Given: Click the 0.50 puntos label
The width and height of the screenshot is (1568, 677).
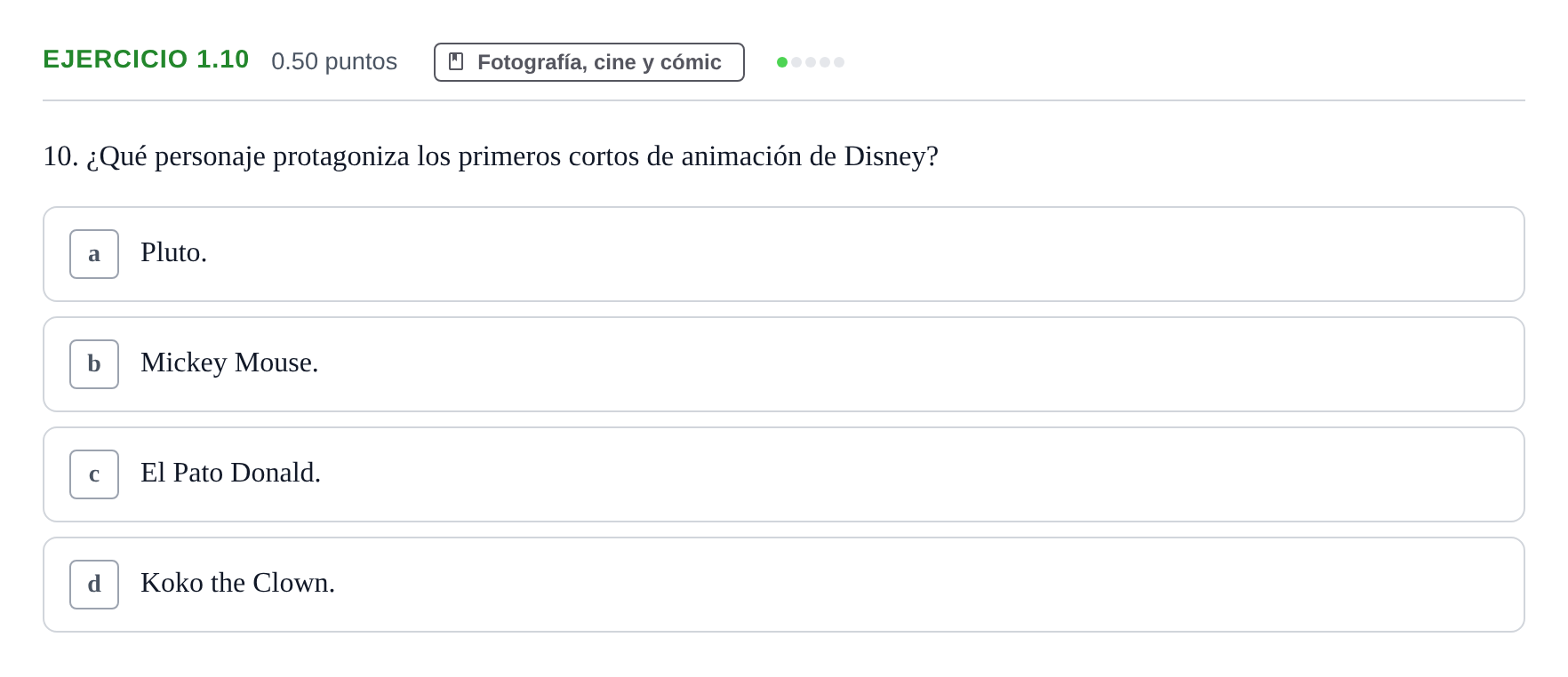Looking at the screenshot, I should coord(334,61).
